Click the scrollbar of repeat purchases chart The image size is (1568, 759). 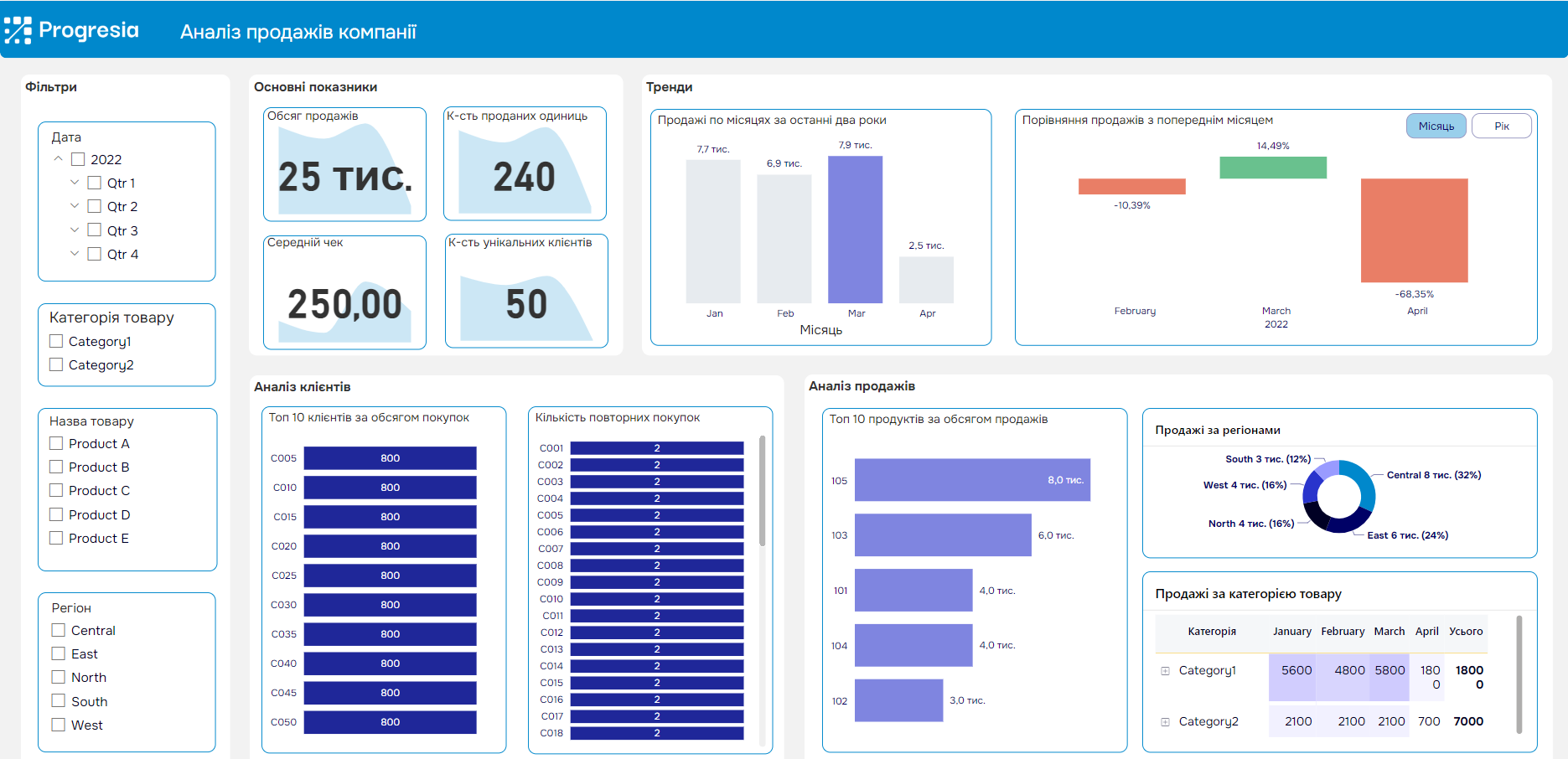[x=762, y=491]
